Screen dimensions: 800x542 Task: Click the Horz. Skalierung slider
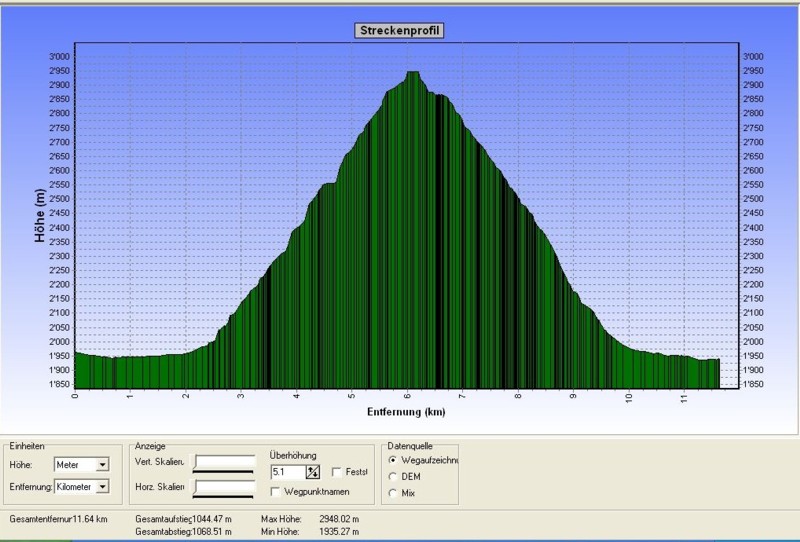(x=225, y=487)
